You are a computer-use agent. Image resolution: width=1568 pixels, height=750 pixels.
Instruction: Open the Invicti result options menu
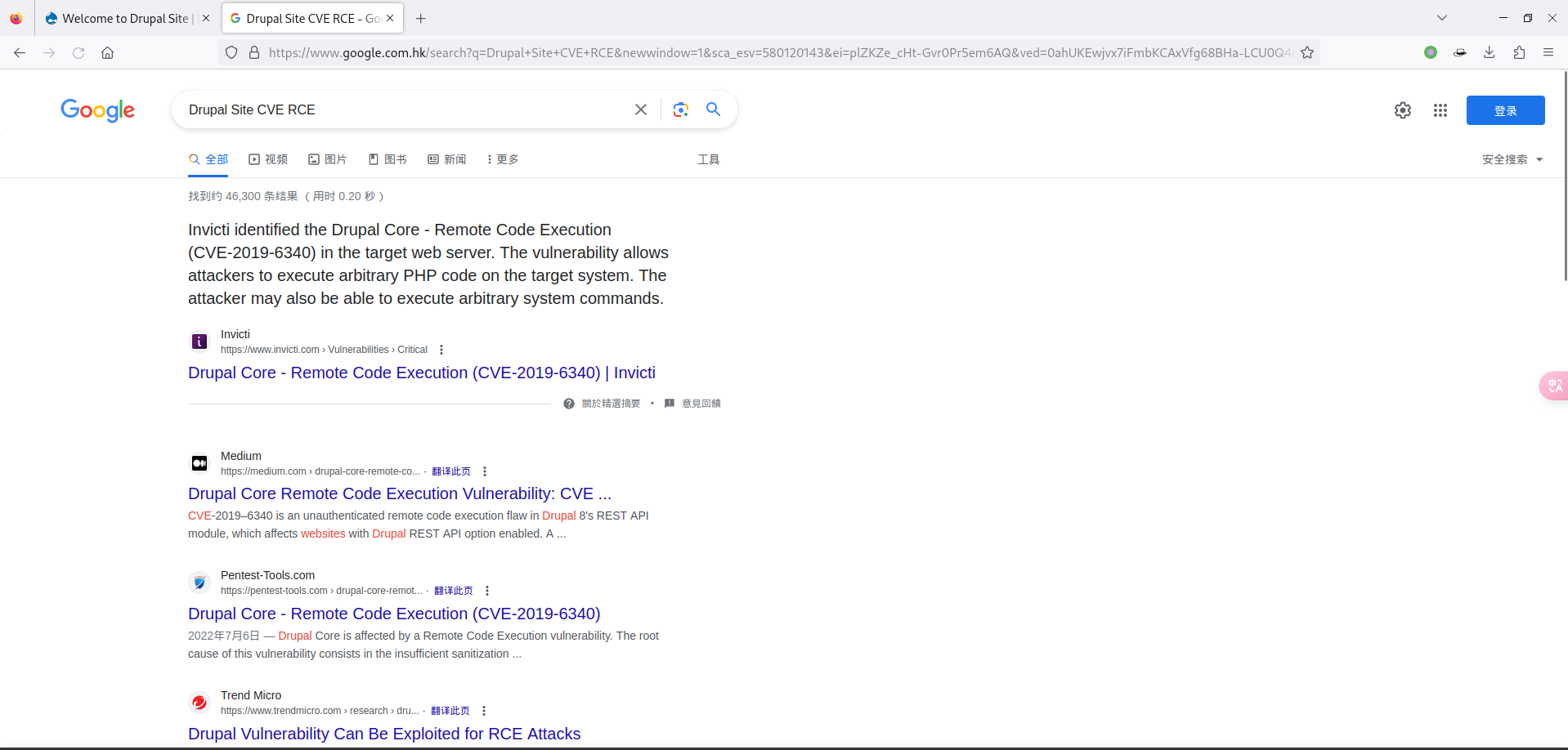pyautogui.click(x=441, y=350)
